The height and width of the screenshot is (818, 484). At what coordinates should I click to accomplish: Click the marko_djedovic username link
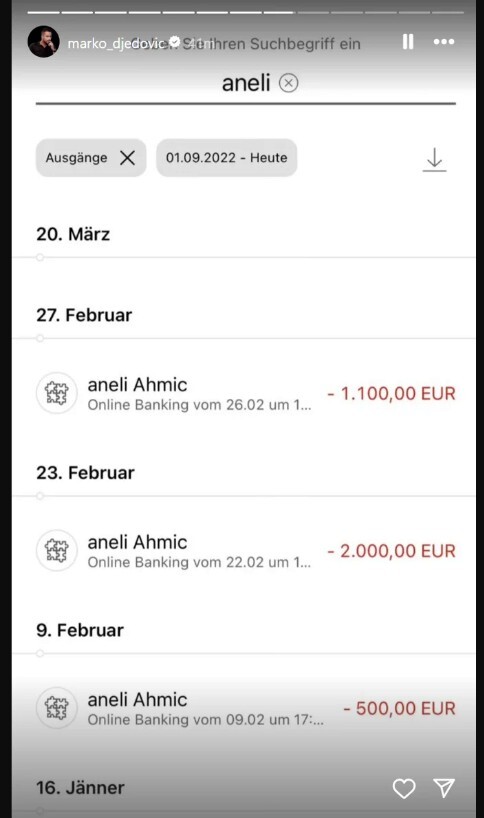click(x=117, y=43)
